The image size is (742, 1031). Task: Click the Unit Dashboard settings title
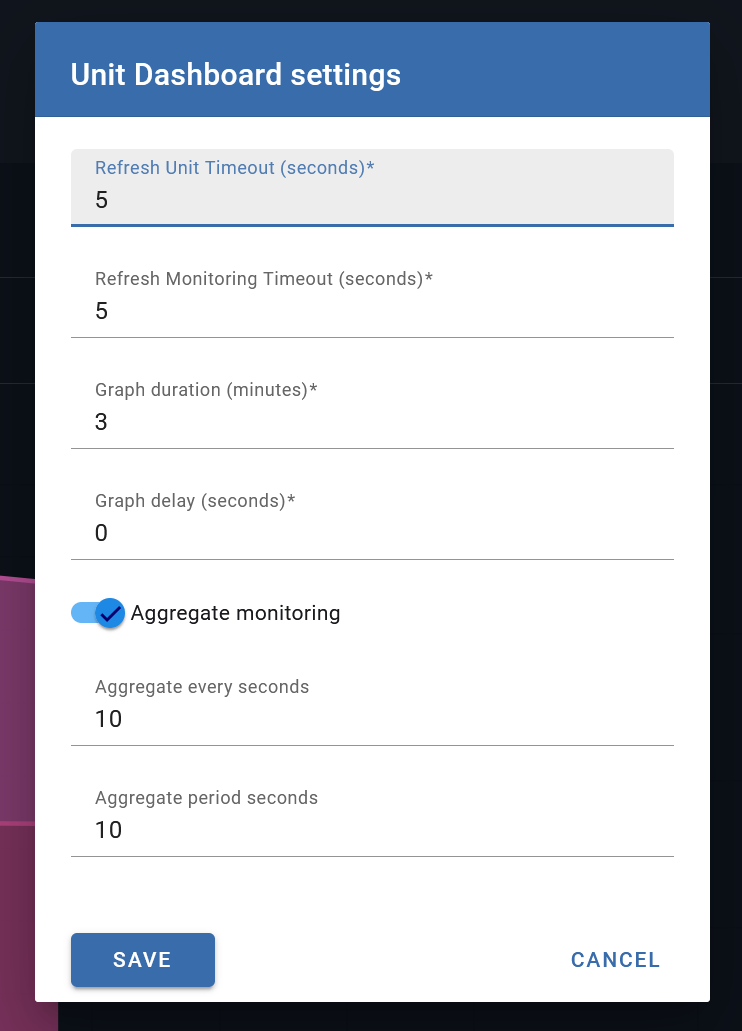pos(234,74)
